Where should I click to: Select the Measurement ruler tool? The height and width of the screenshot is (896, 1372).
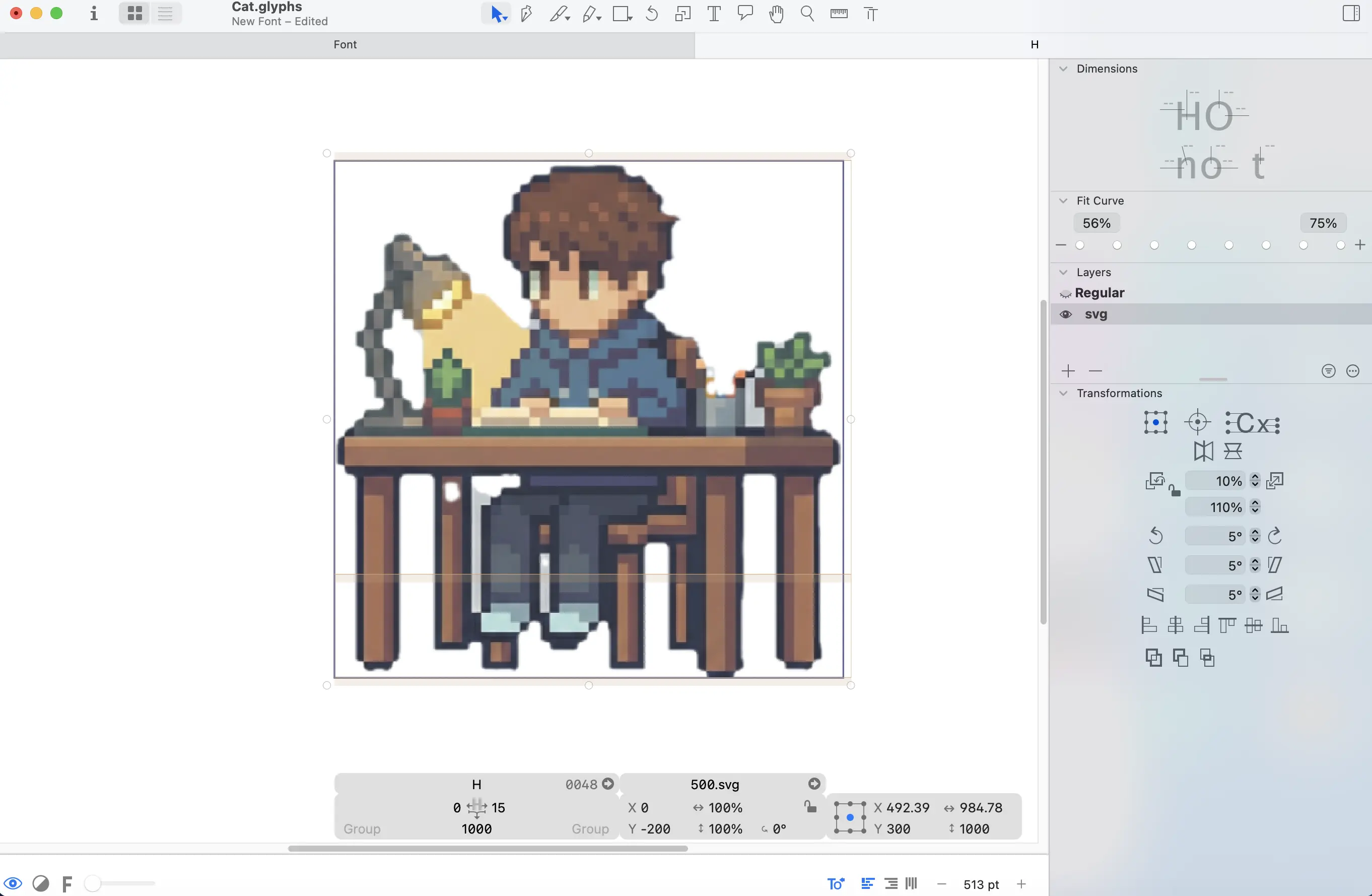[839, 14]
